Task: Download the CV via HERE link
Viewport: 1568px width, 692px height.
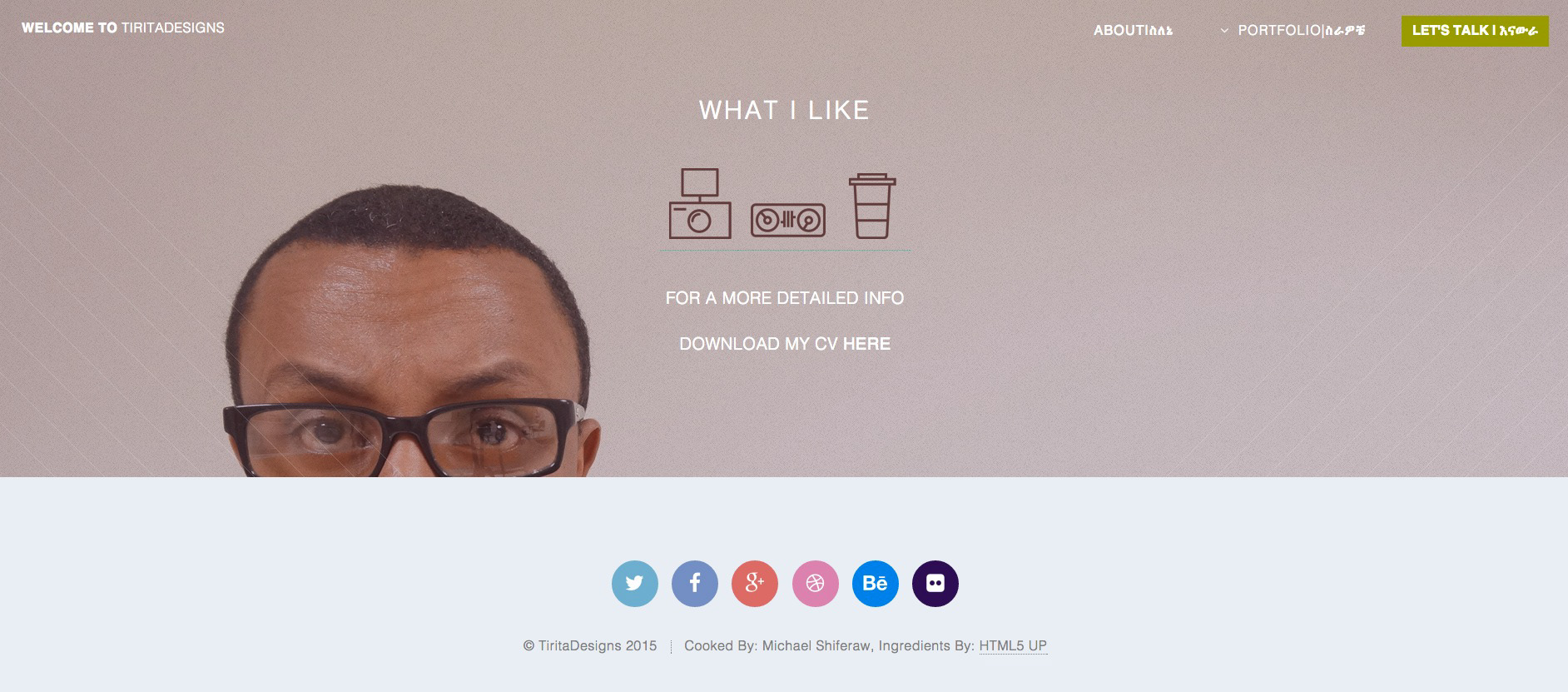Action: coord(866,344)
